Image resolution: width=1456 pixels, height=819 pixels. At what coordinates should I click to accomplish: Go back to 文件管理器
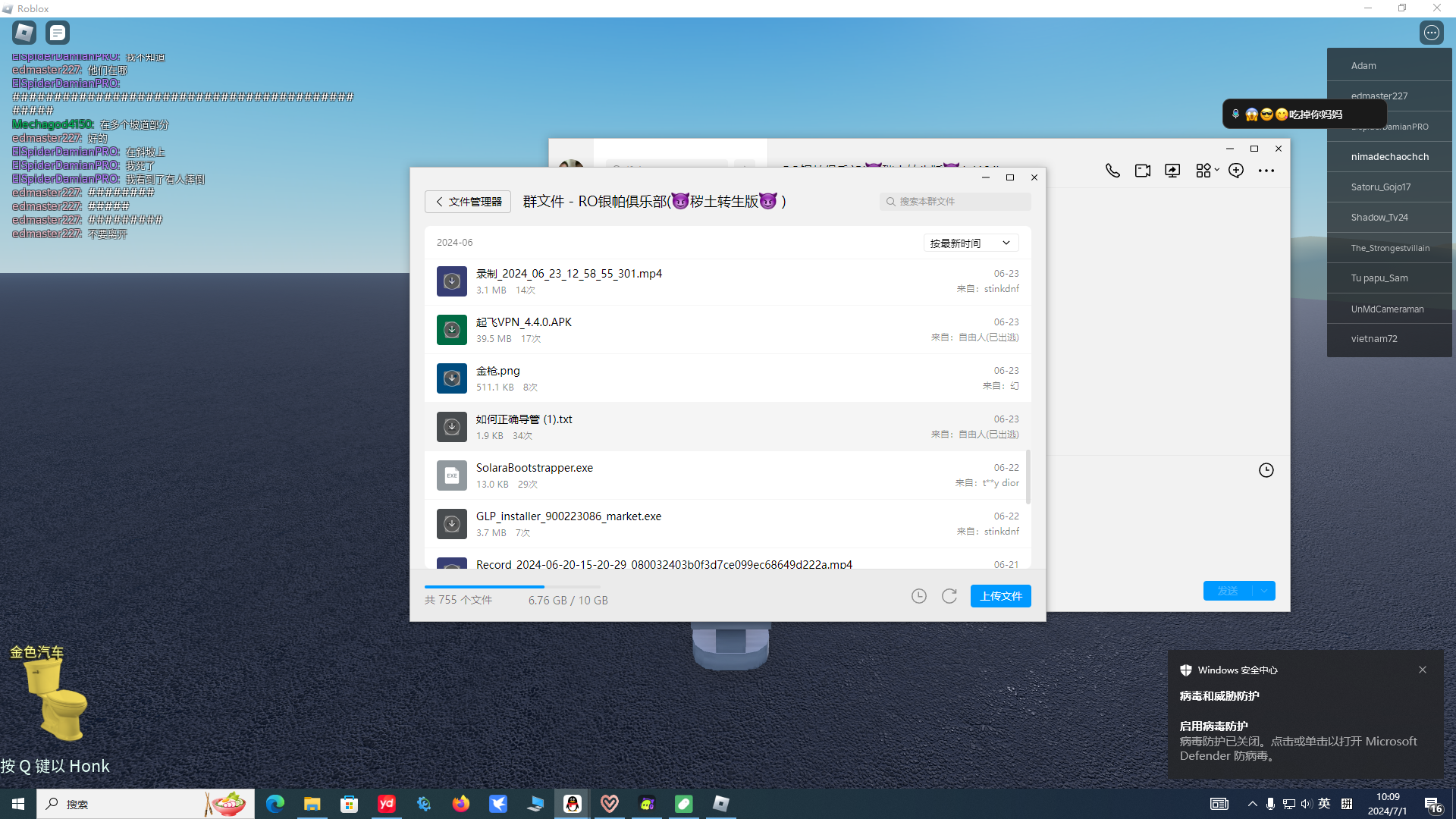[x=468, y=202]
